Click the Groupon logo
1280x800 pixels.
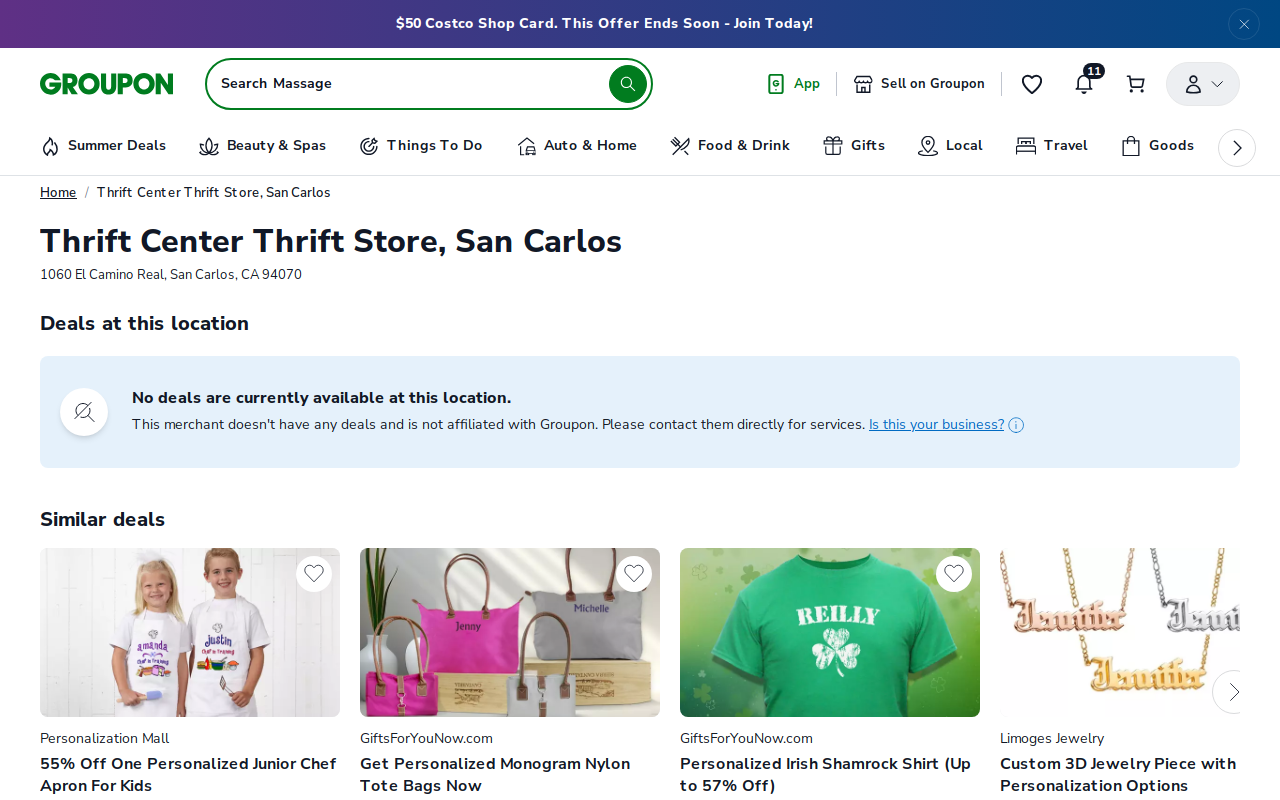pyautogui.click(x=107, y=84)
